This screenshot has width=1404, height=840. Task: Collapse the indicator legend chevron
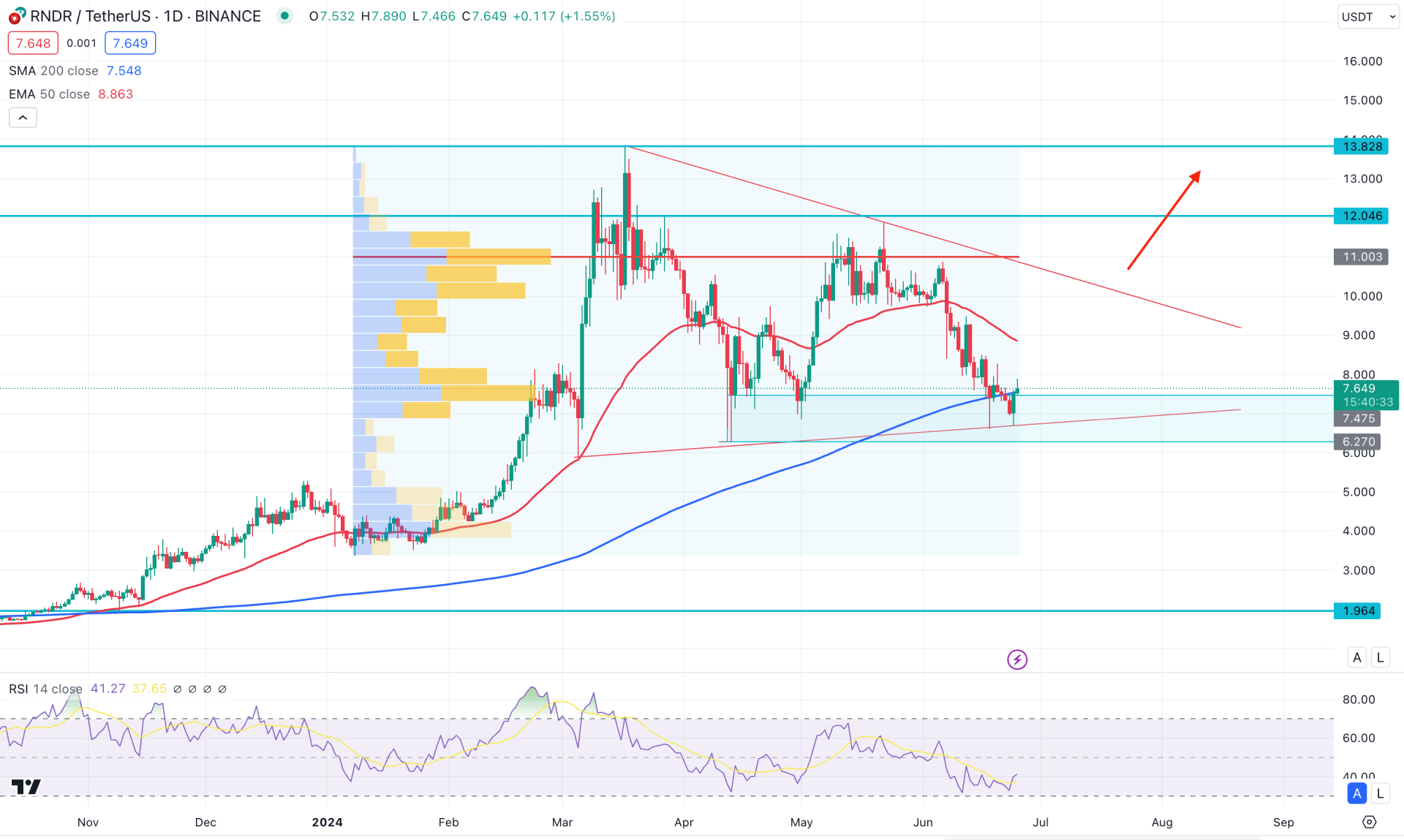point(23,118)
